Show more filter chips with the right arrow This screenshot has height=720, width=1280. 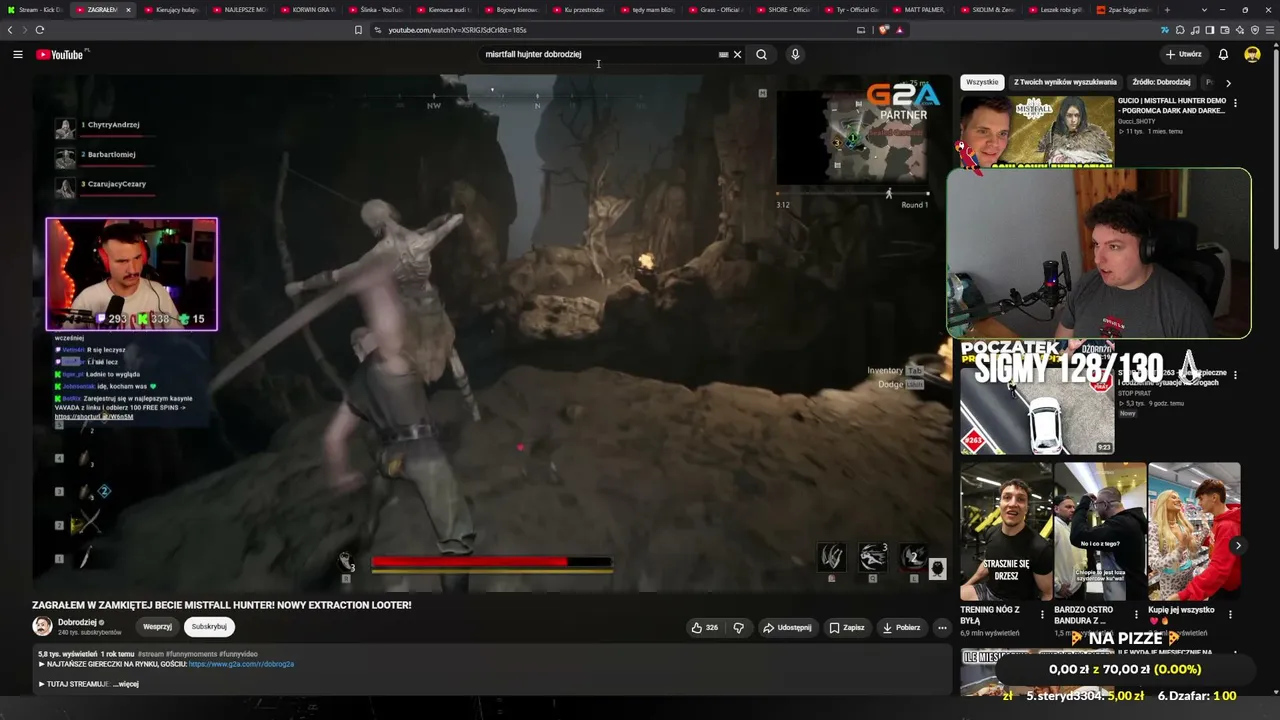(x=1228, y=83)
